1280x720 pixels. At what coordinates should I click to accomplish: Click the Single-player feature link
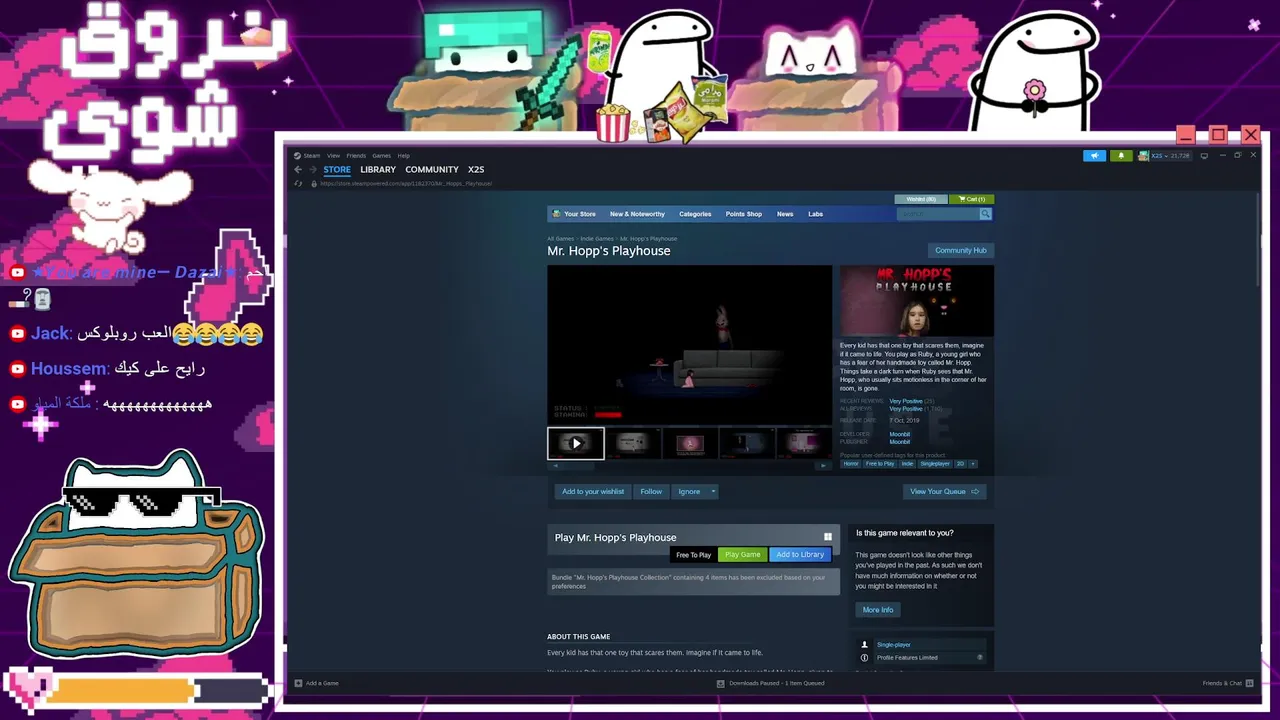point(894,645)
